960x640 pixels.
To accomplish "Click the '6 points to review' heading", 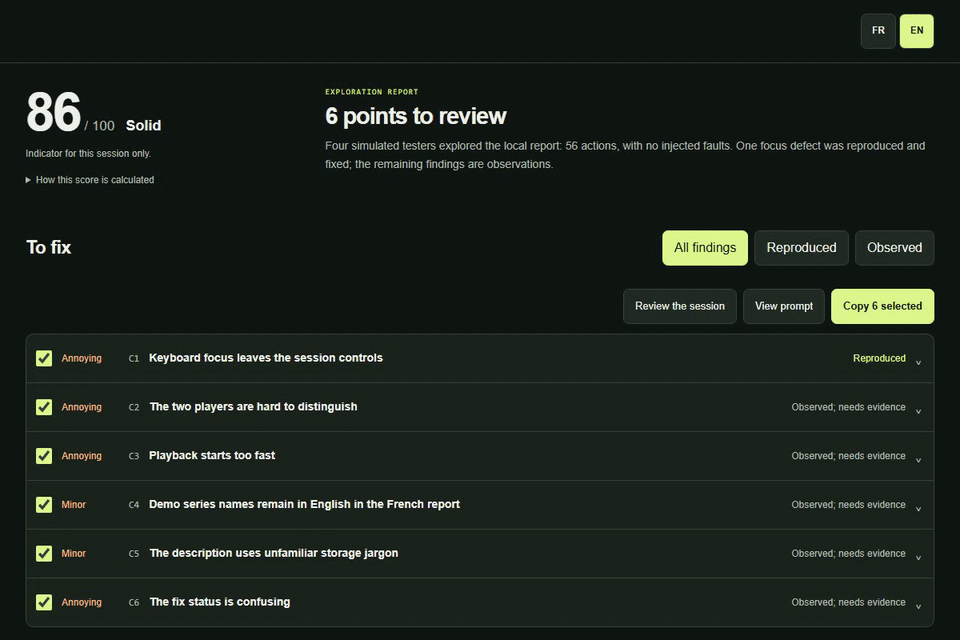I will point(416,116).
